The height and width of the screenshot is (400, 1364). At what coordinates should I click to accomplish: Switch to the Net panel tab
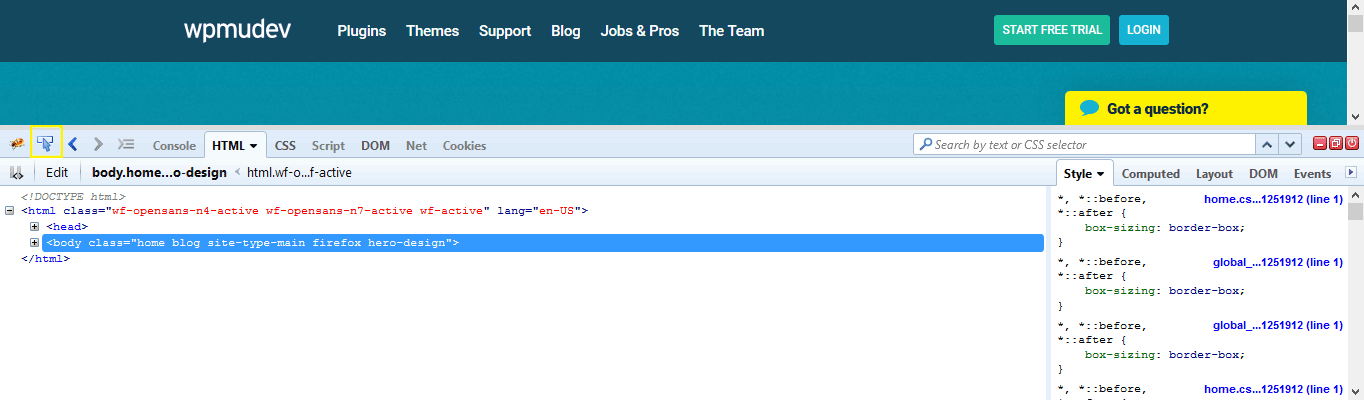click(416, 145)
